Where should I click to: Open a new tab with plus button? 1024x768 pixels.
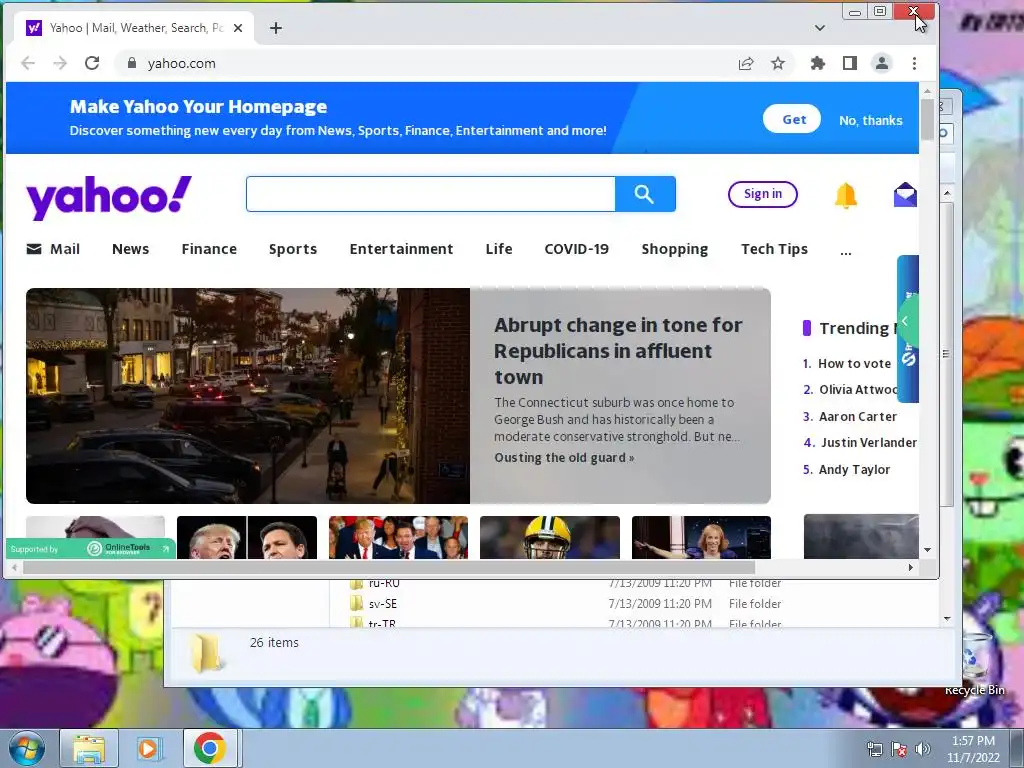click(x=276, y=28)
